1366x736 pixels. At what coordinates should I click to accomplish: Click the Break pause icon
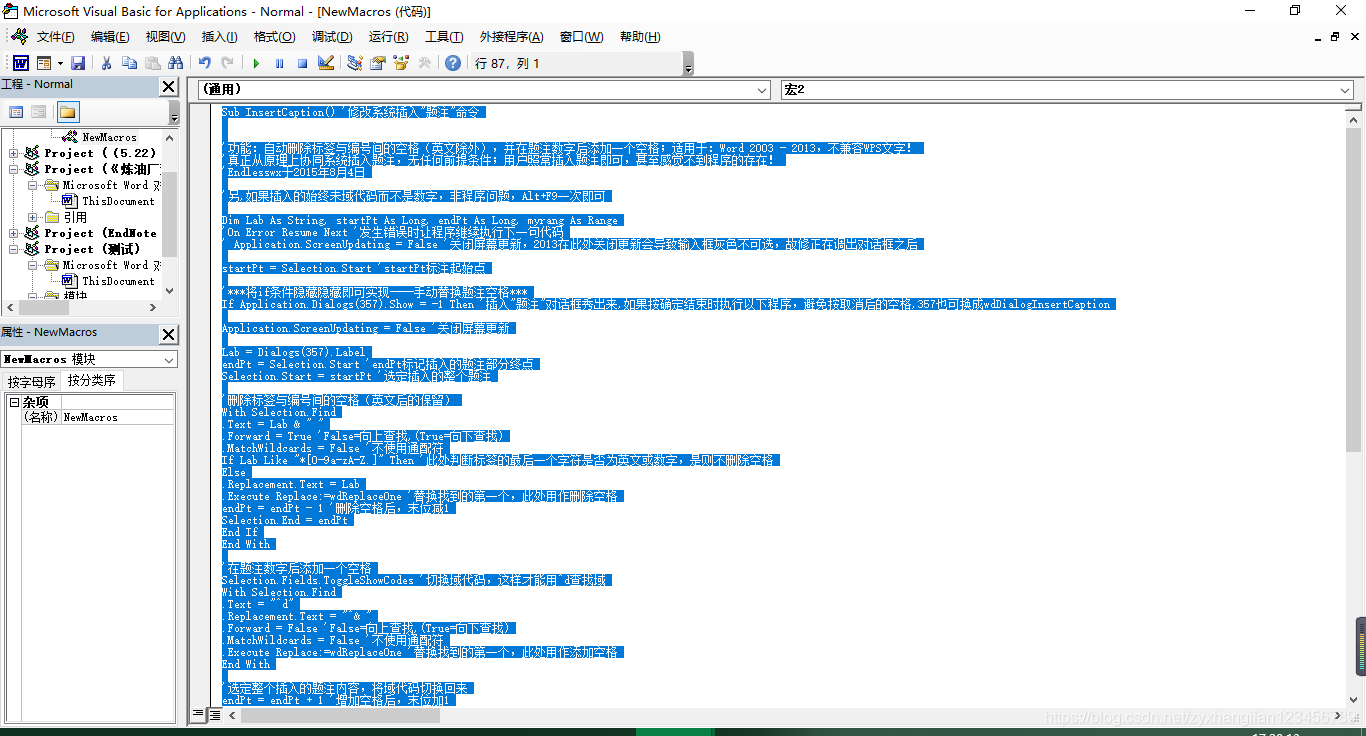point(279,63)
